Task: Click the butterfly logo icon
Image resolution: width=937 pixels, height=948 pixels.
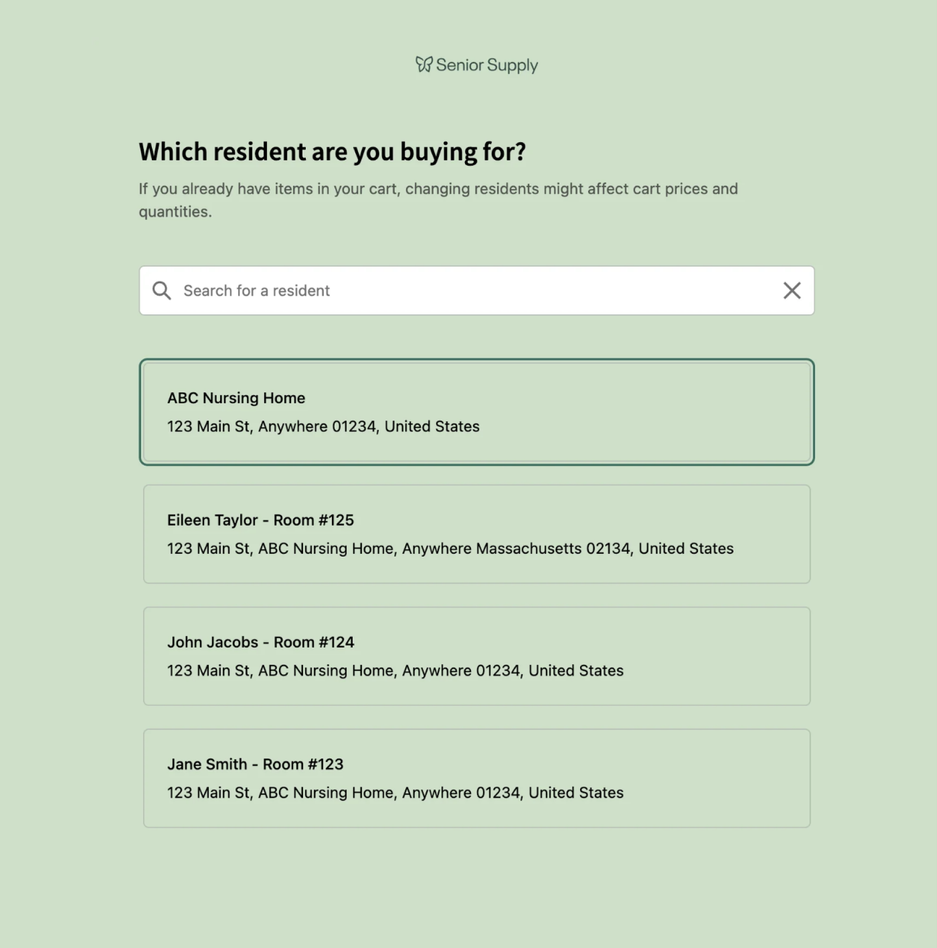Action: click(424, 64)
